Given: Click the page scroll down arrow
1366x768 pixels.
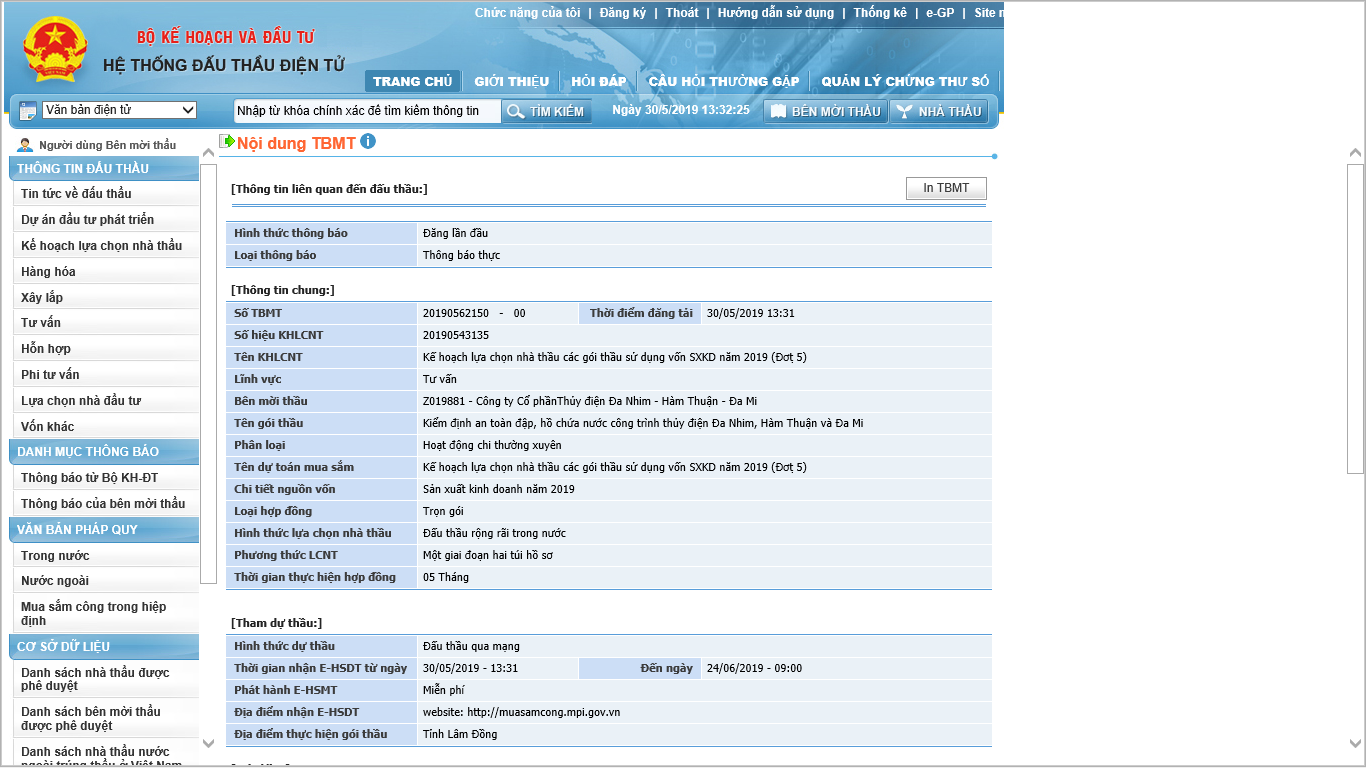Looking at the screenshot, I should (x=1356, y=743).
